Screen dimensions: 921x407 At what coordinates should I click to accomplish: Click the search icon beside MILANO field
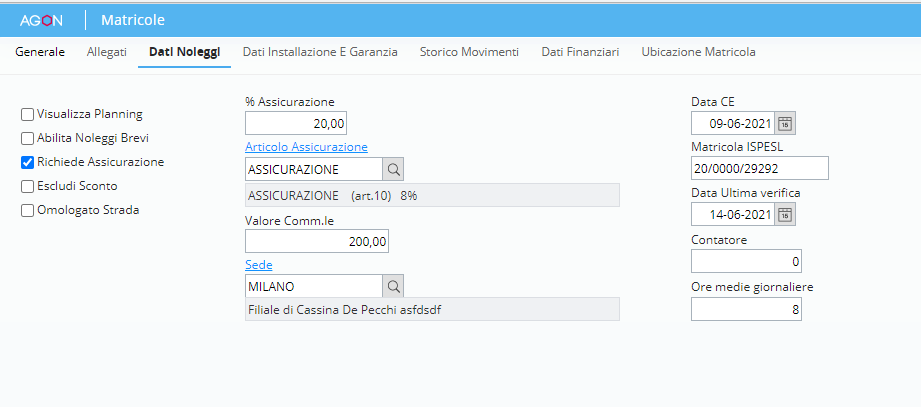click(x=393, y=287)
